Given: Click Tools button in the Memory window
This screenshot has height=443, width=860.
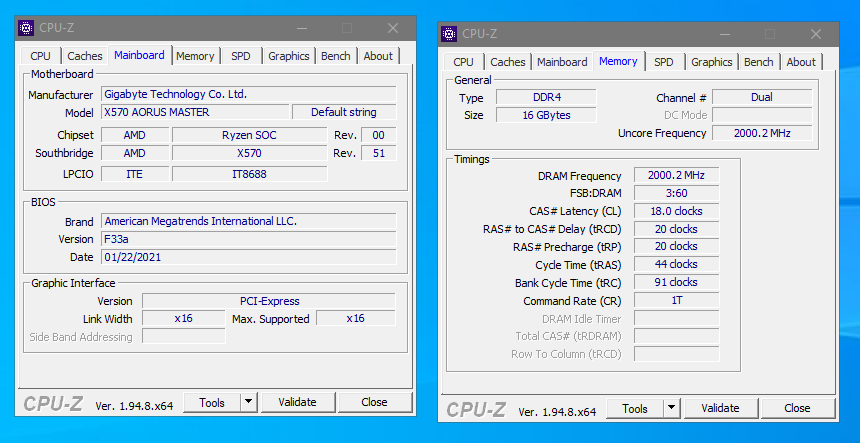Looking at the screenshot, I should tap(635, 408).
